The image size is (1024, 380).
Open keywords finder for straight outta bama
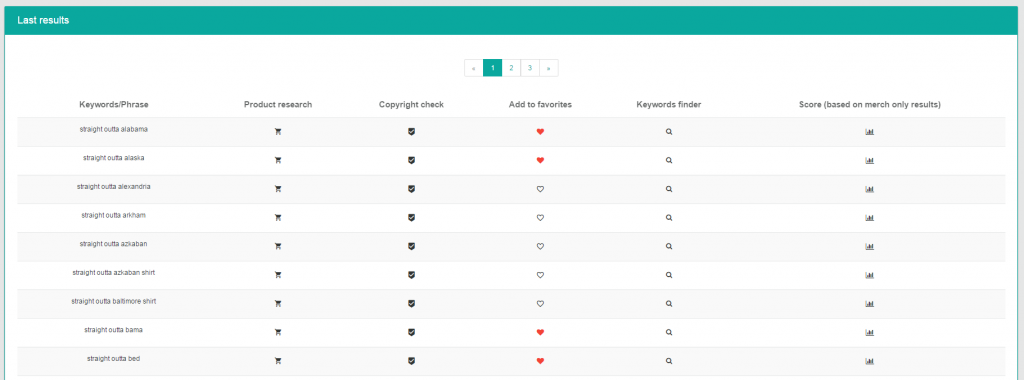point(669,332)
